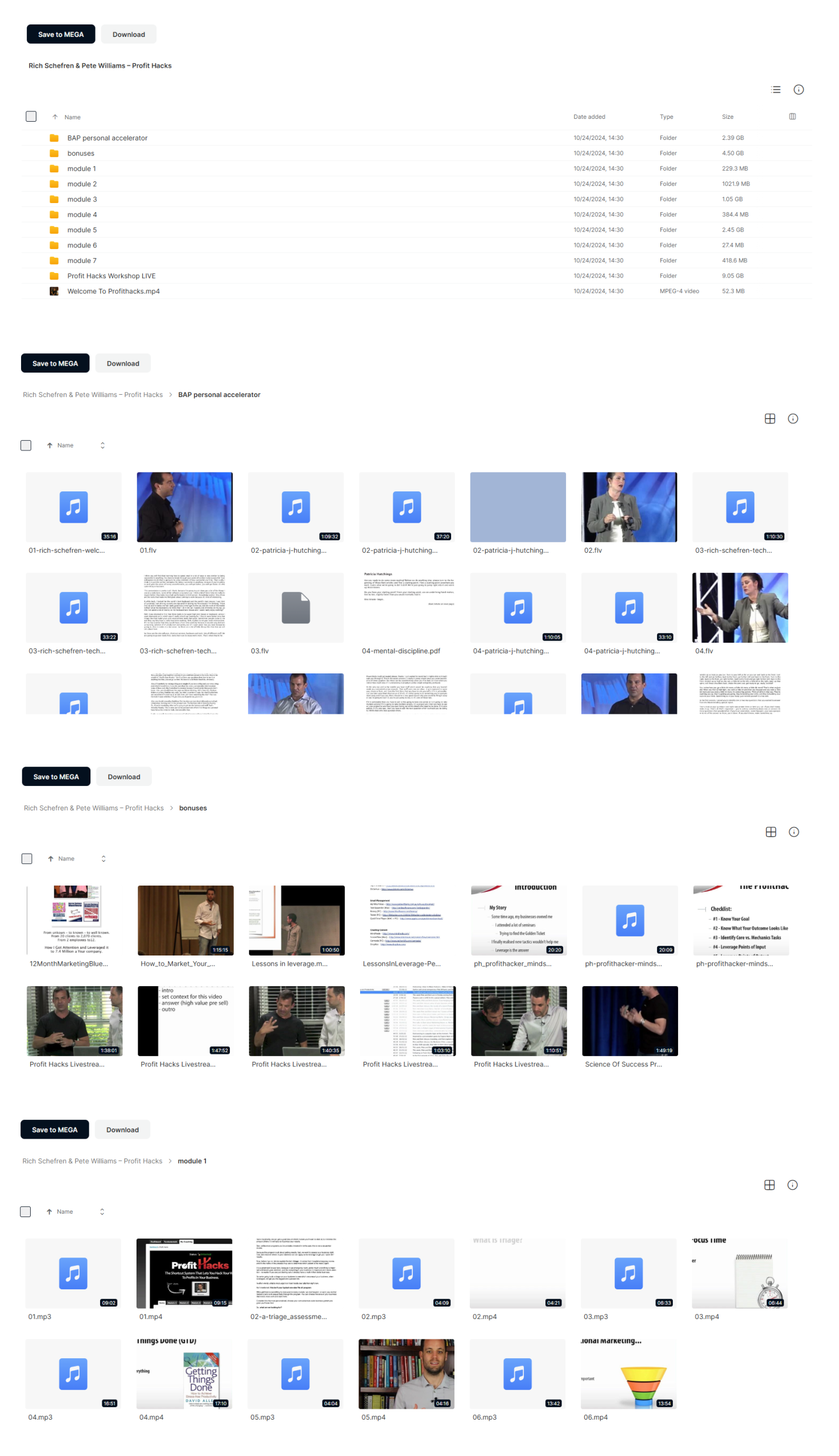The image size is (839, 1456).
Task: Click Download button in the root folder view
Action: 129,34
